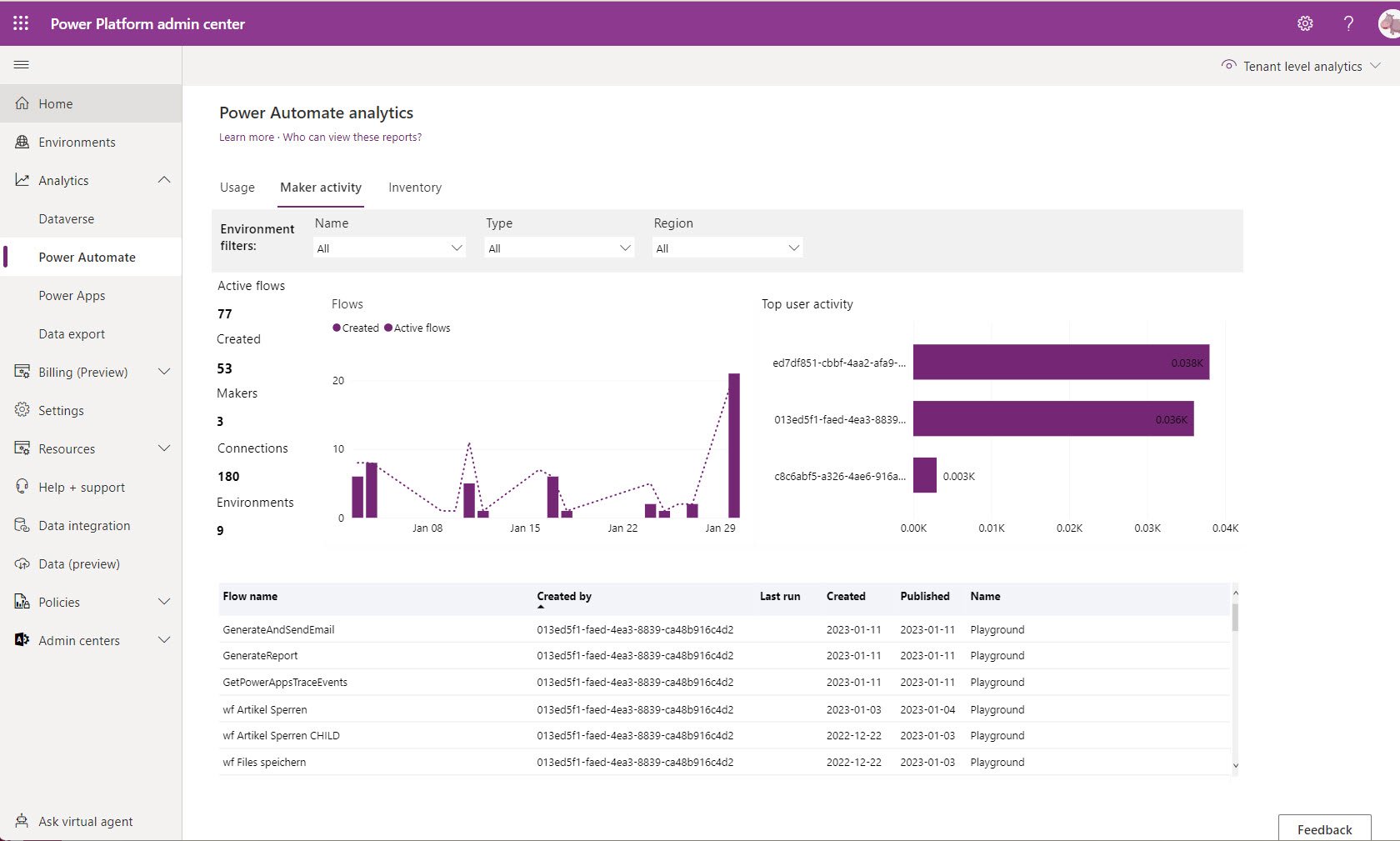Click the Settings gear icon in sidebar
The width and height of the screenshot is (1400, 841).
coord(22,410)
